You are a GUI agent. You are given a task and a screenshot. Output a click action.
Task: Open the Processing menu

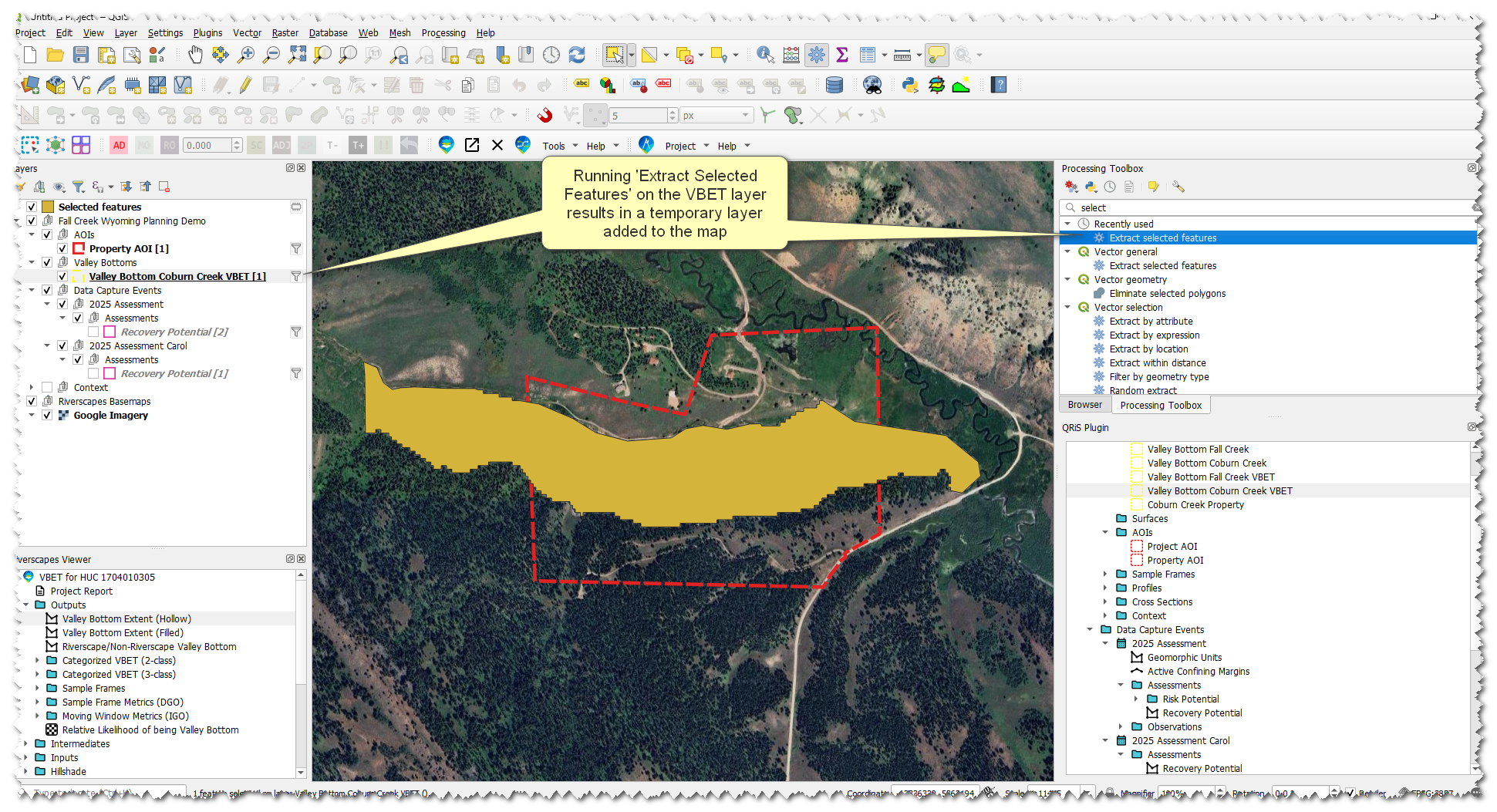443,33
